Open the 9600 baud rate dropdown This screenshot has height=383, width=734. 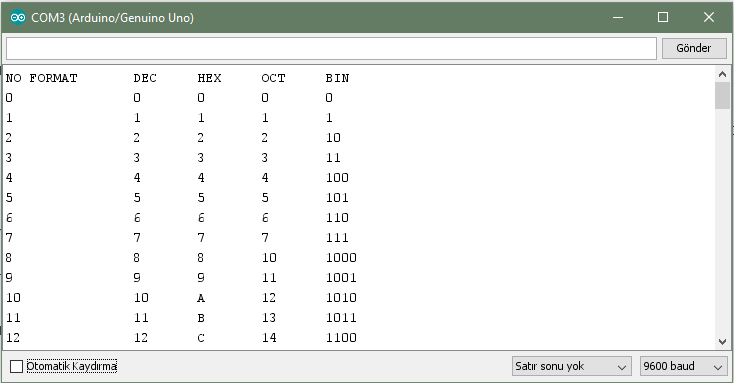tap(683, 366)
